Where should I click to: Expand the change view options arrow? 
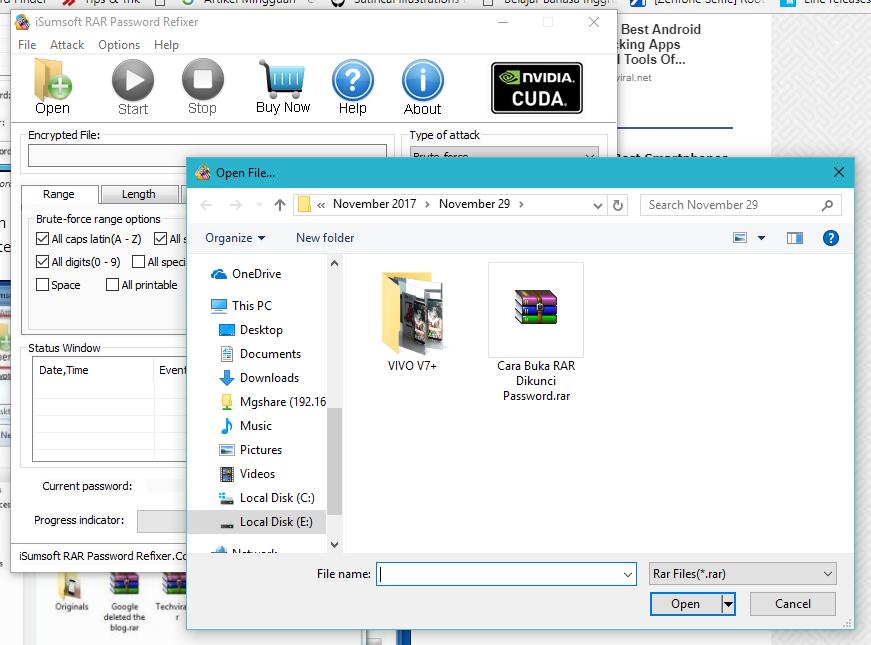click(762, 238)
